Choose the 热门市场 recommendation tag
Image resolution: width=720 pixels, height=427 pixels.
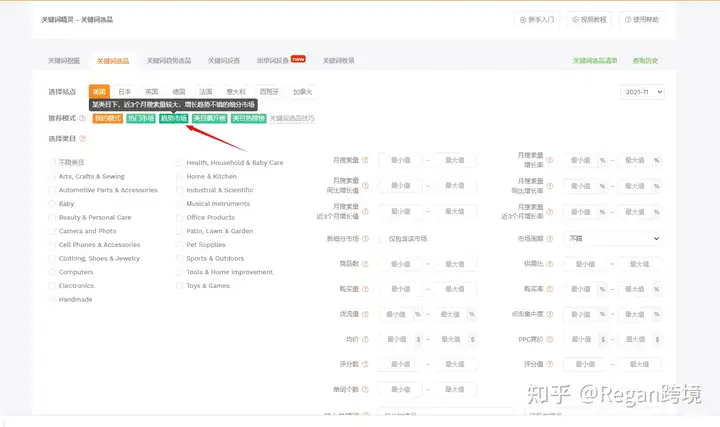(141, 118)
